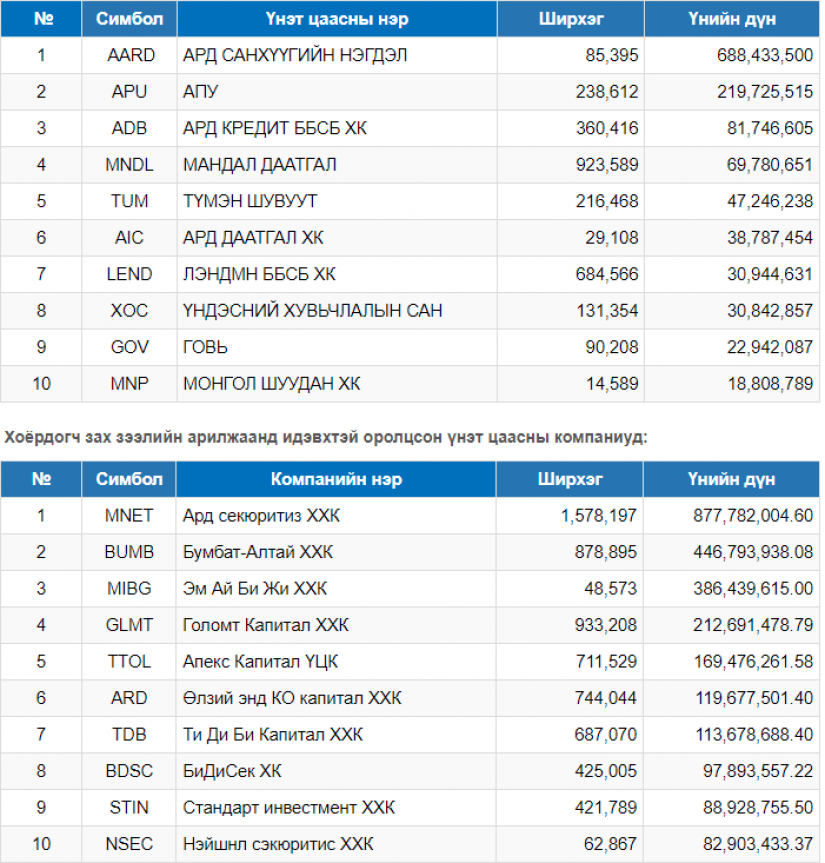Screen dimensions: 825x863
Task: Click the quantity 238,612
Action: pos(607,91)
